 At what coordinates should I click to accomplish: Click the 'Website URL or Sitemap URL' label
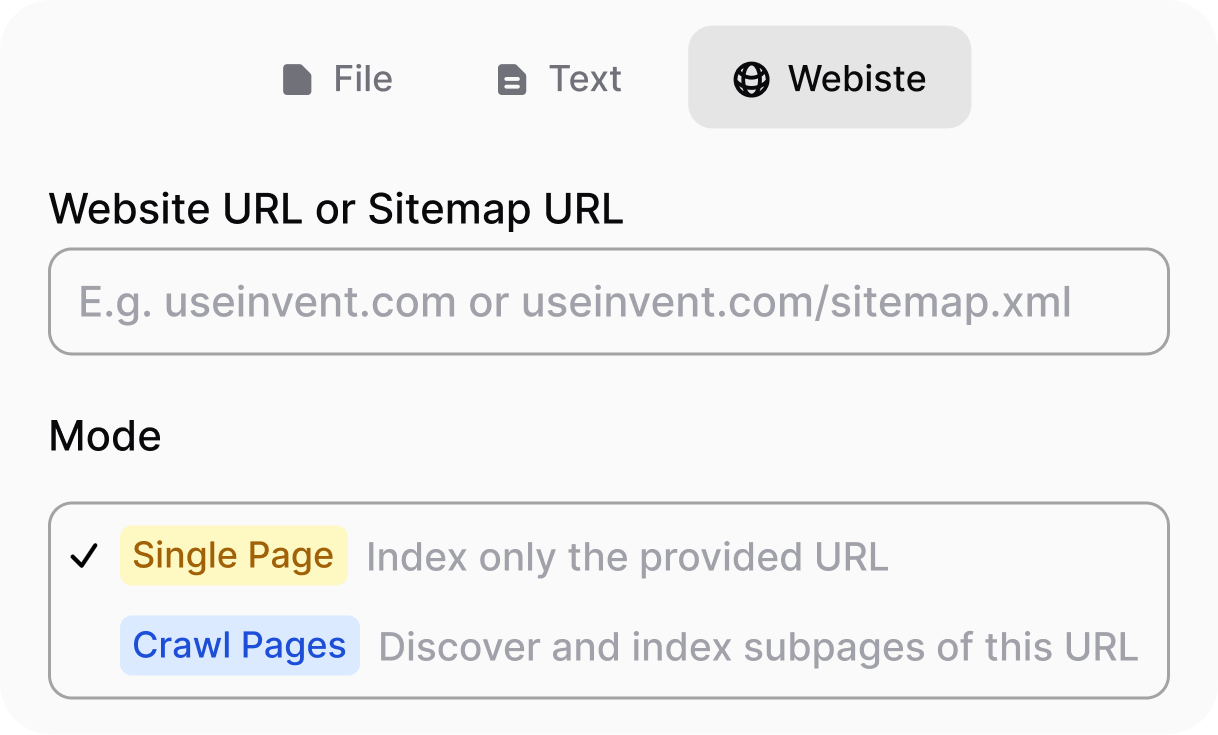click(336, 209)
